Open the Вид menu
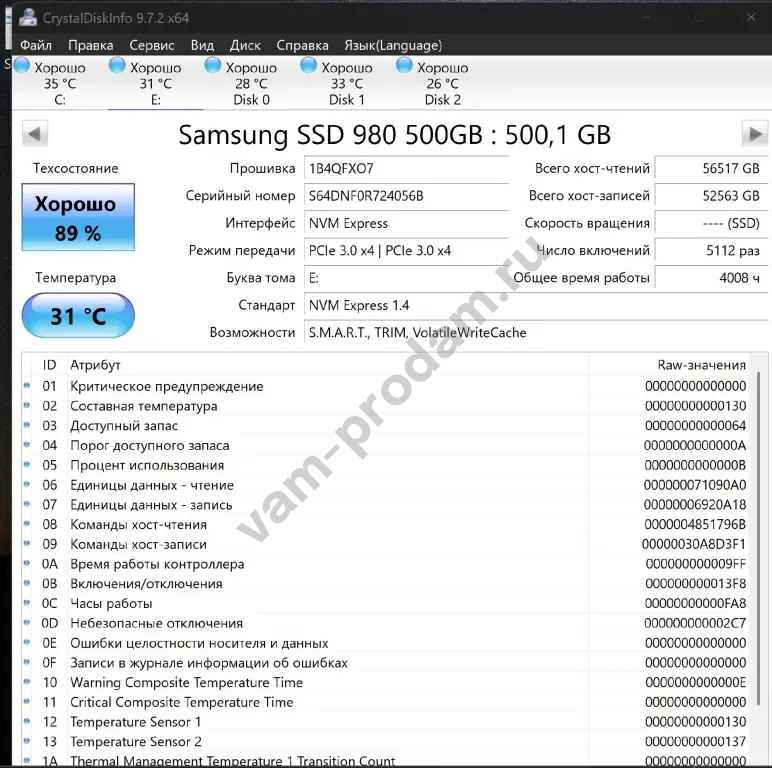Viewport: 772px width, 768px height. 202,45
